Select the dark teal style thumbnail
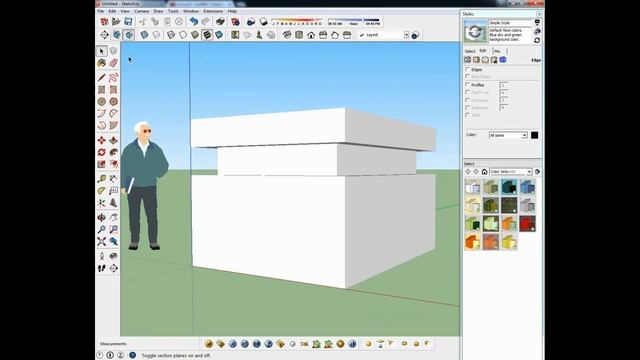The height and width of the screenshot is (360, 640). tap(509, 187)
